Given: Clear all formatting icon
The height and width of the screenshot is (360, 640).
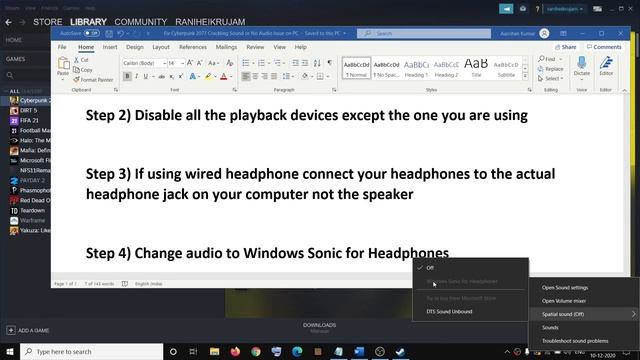Looking at the screenshot, I should coord(230,63).
